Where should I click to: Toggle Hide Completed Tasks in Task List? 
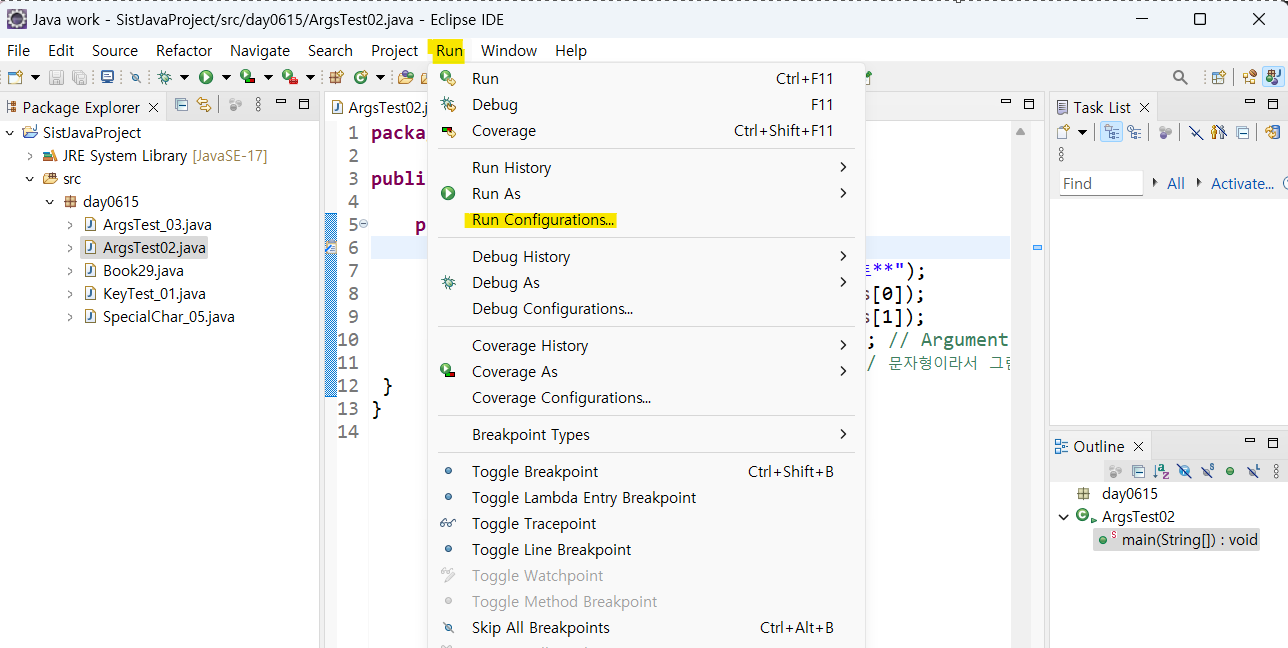pos(1195,132)
